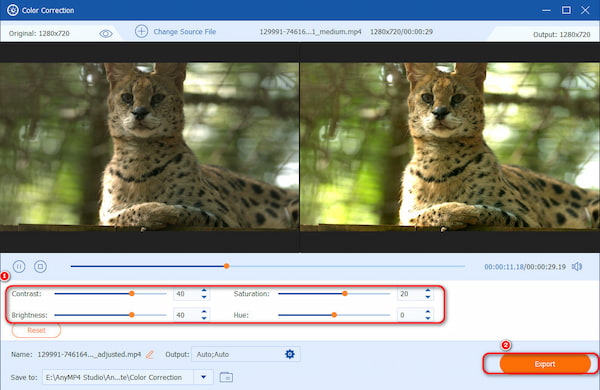Edit output file name with pencil icon

pos(150,354)
